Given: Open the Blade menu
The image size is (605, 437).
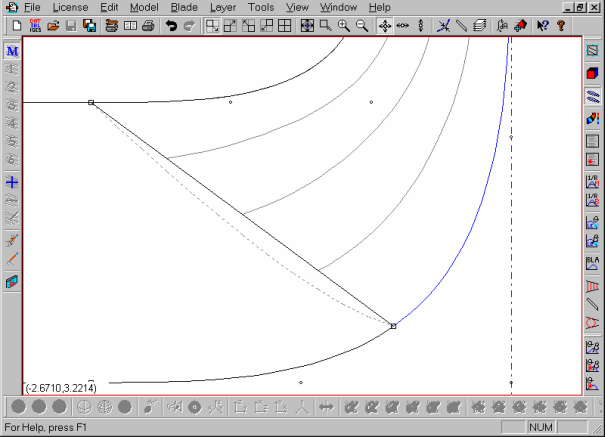Looking at the screenshot, I should coord(184,7).
